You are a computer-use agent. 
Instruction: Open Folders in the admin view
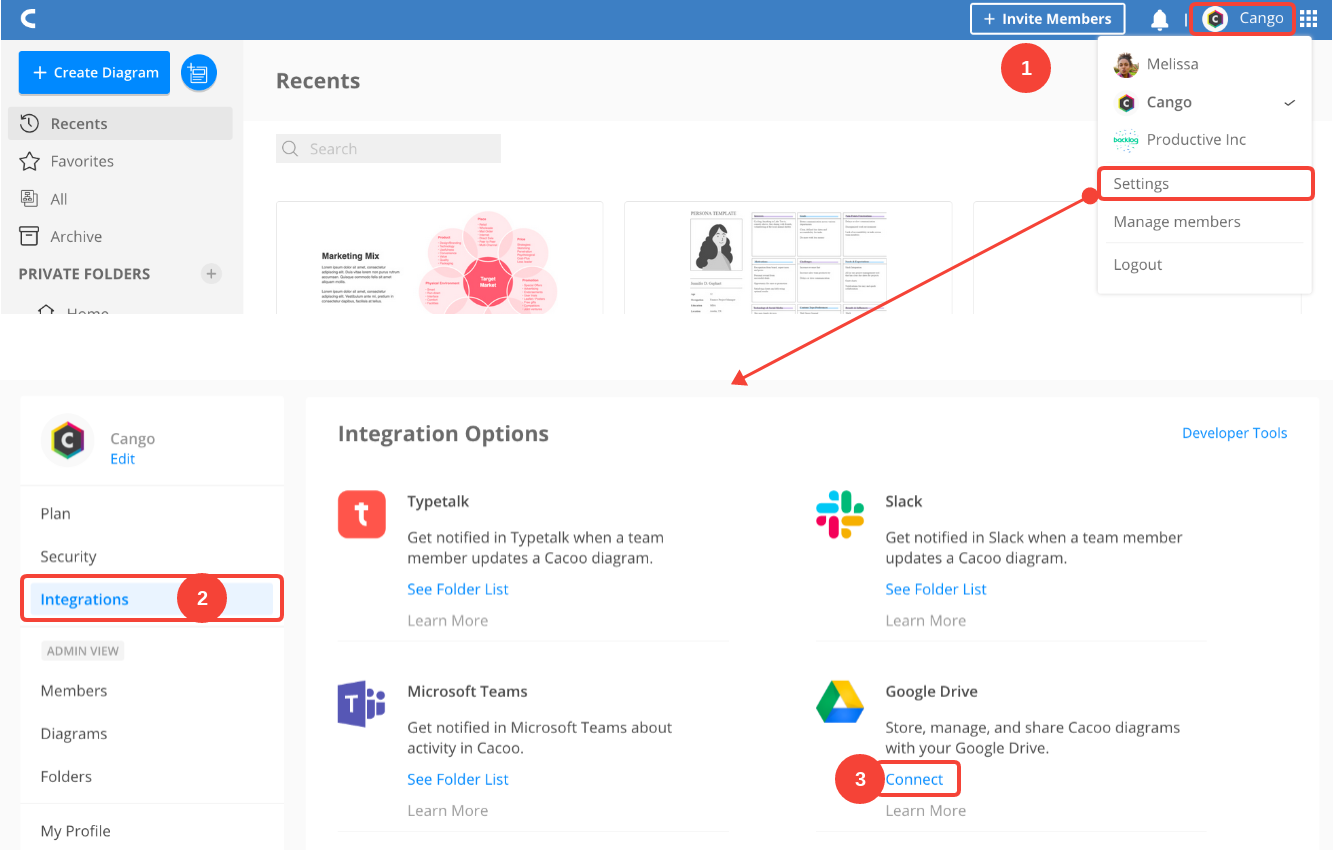pos(66,777)
